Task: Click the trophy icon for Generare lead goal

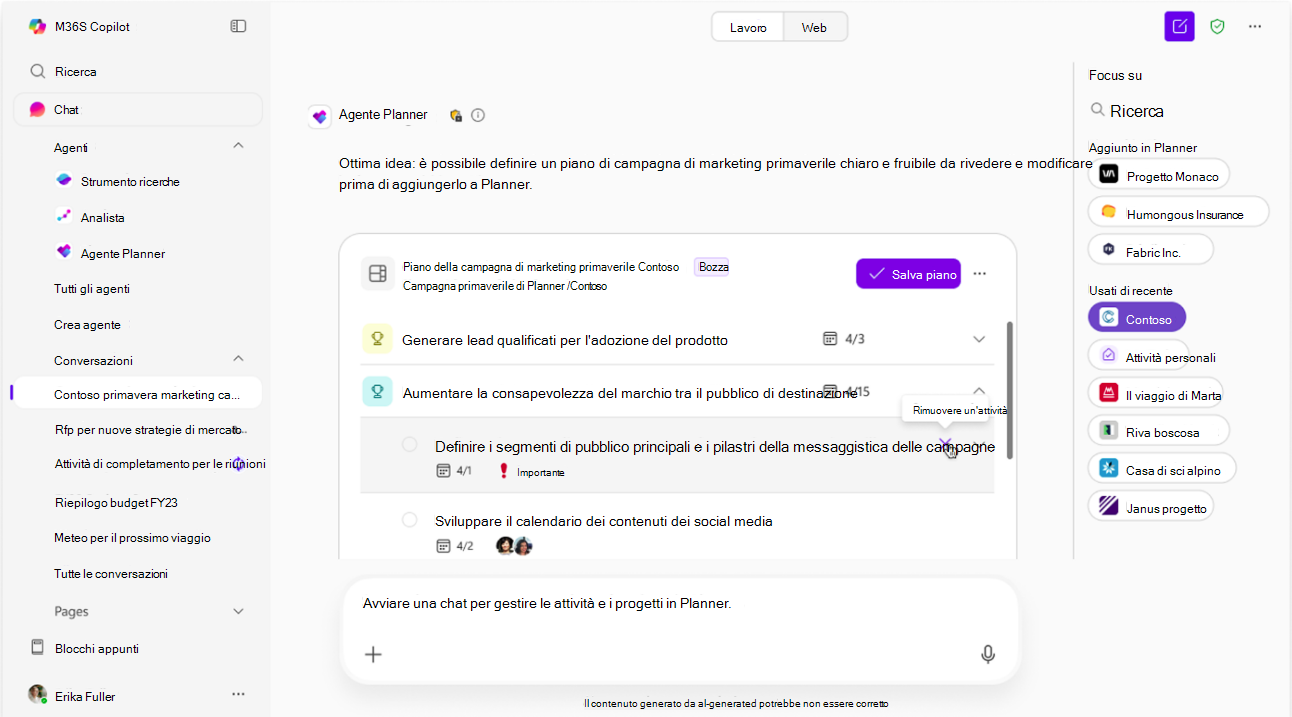Action: [377, 339]
